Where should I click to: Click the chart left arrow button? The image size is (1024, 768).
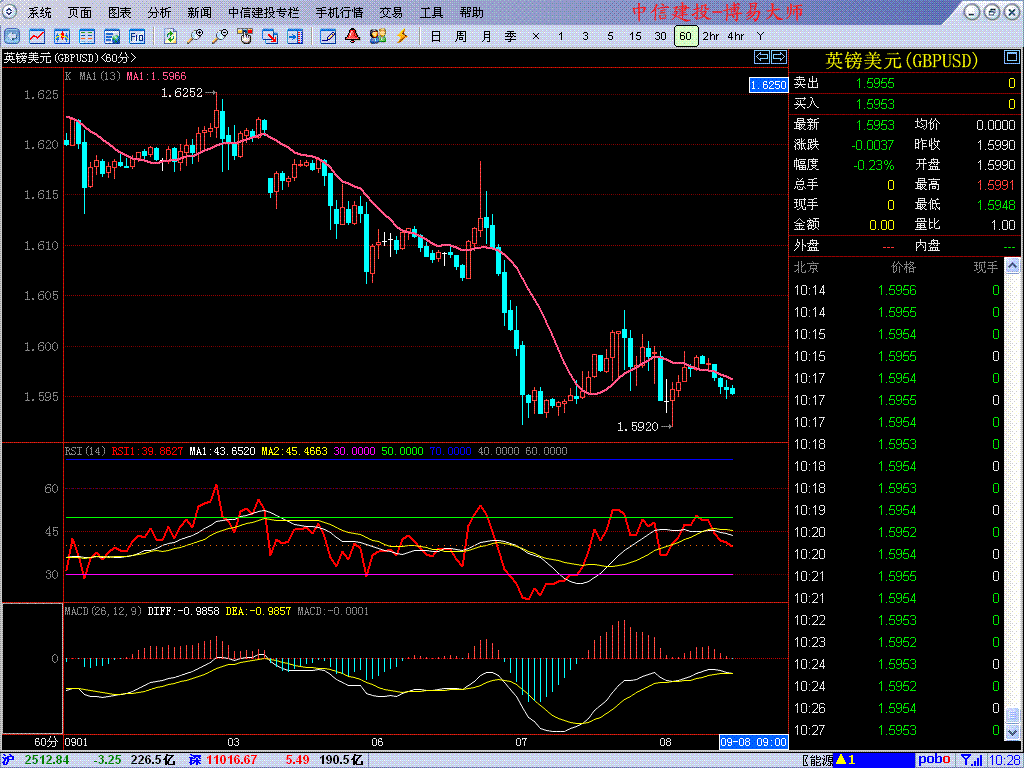coord(762,56)
